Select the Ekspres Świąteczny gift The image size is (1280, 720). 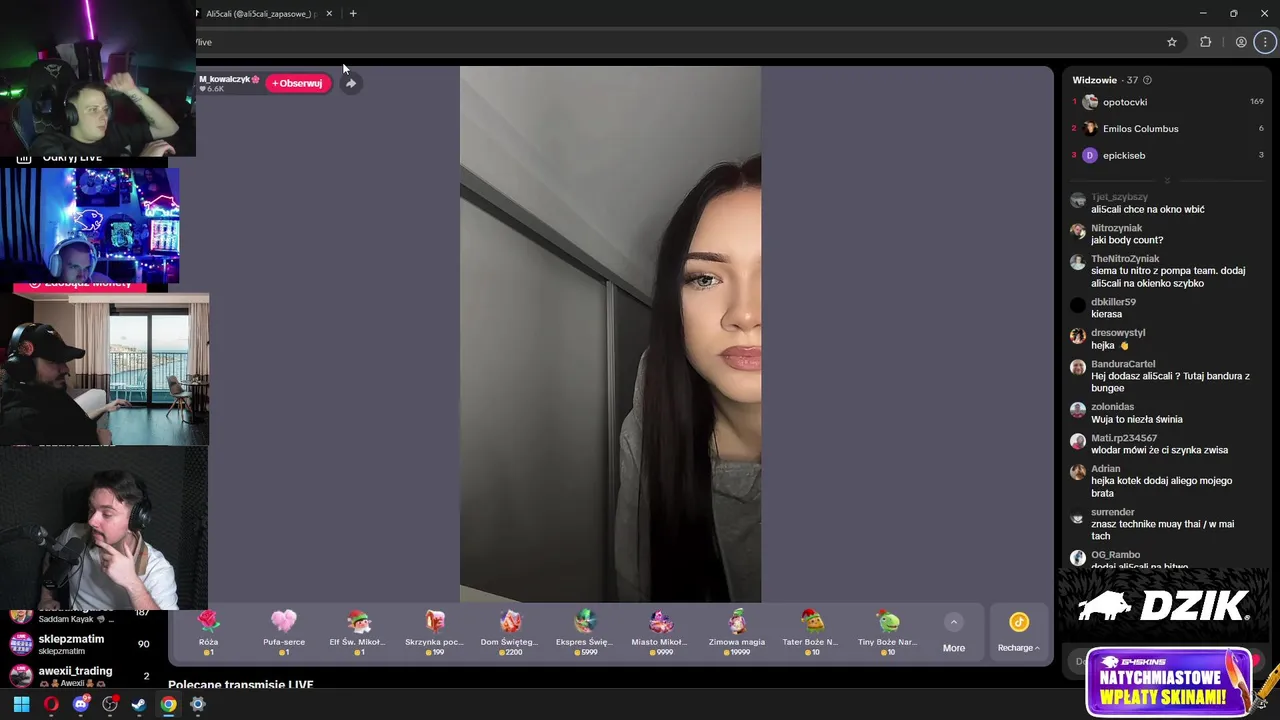click(585, 632)
